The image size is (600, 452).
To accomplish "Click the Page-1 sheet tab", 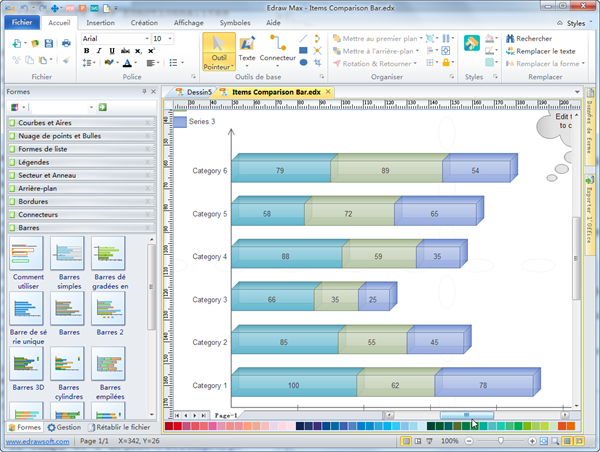I will pyautogui.click(x=226, y=414).
